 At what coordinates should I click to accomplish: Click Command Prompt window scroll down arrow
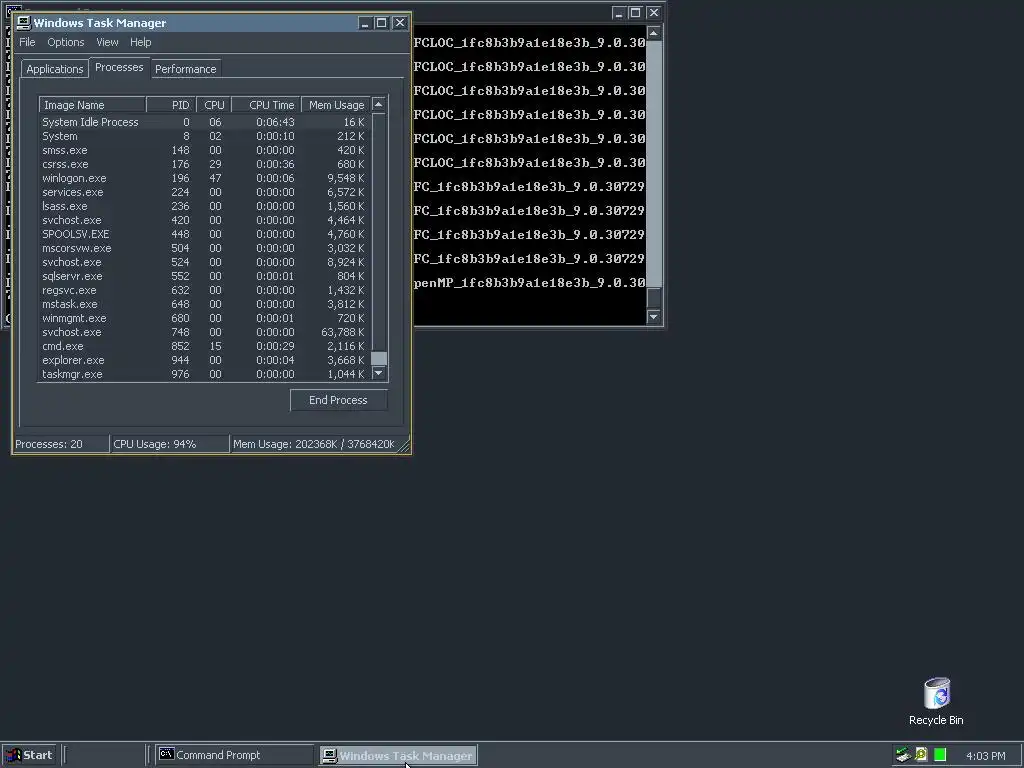click(654, 317)
